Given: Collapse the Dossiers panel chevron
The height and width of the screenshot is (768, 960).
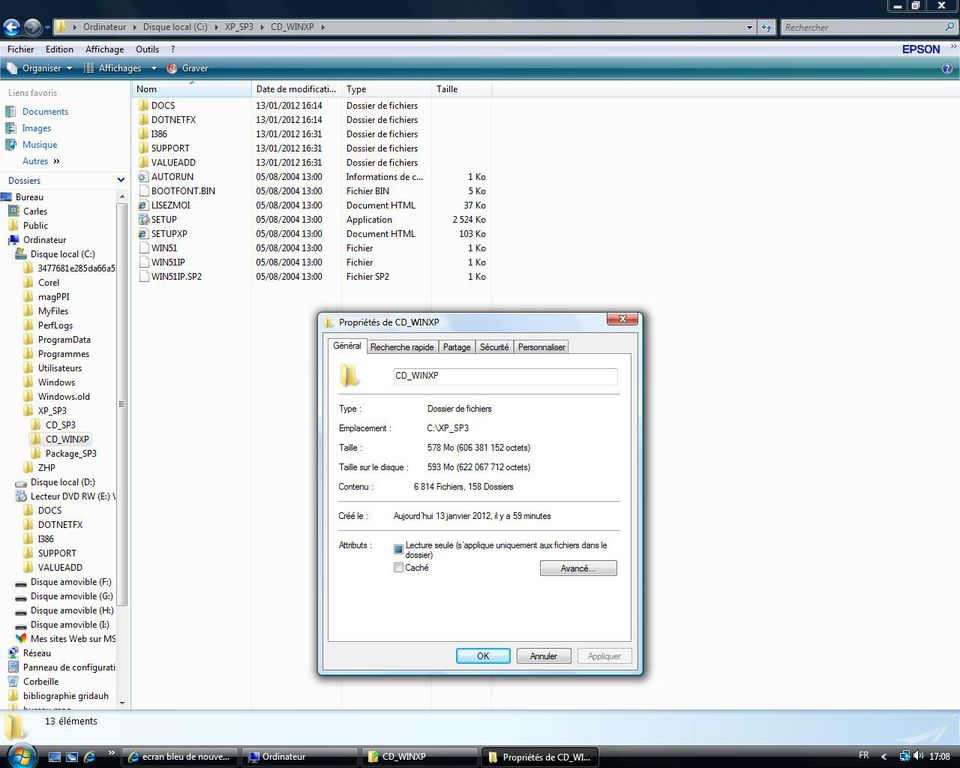Looking at the screenshot, I should (120, 181).
